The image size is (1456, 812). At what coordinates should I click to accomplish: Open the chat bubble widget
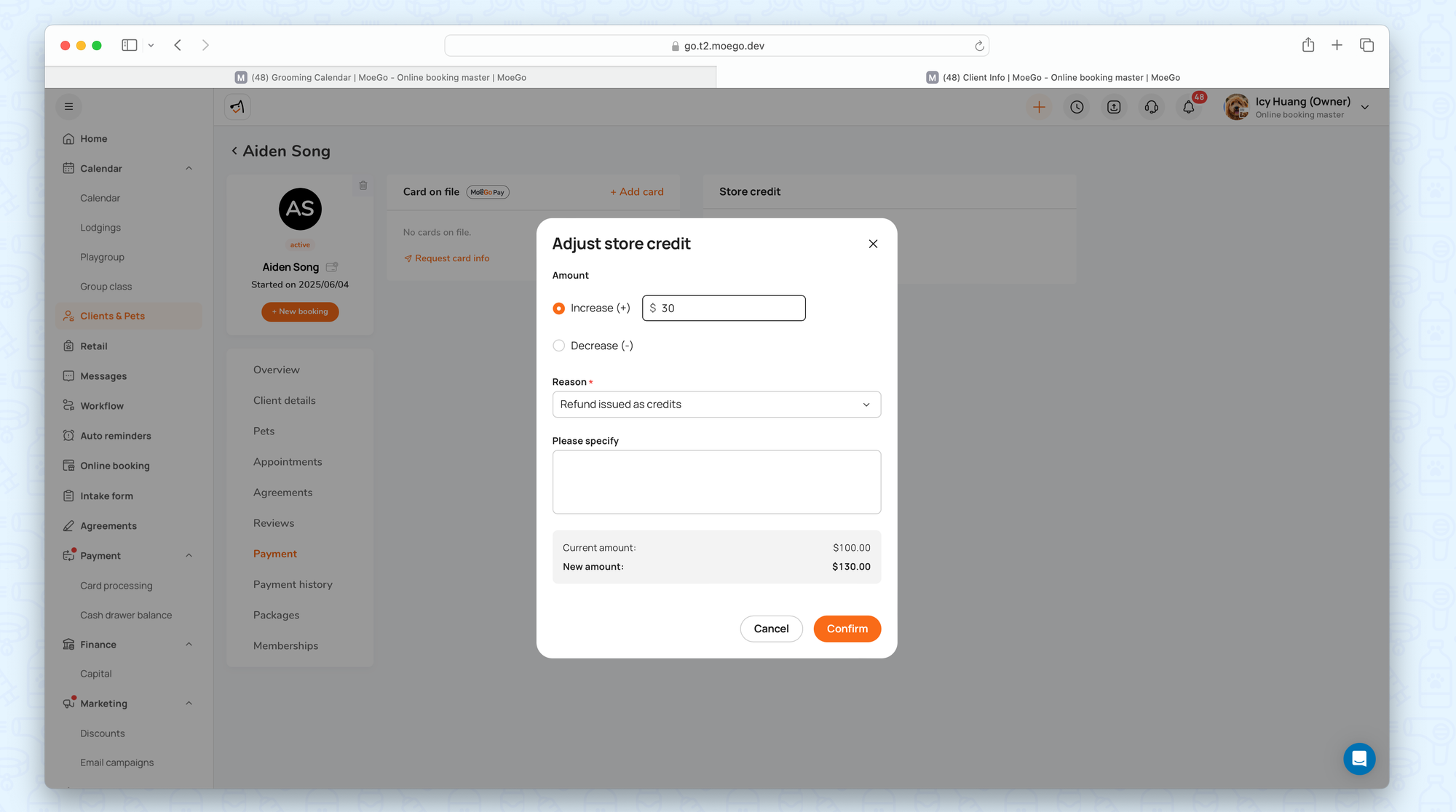(x=1358, y=759)
